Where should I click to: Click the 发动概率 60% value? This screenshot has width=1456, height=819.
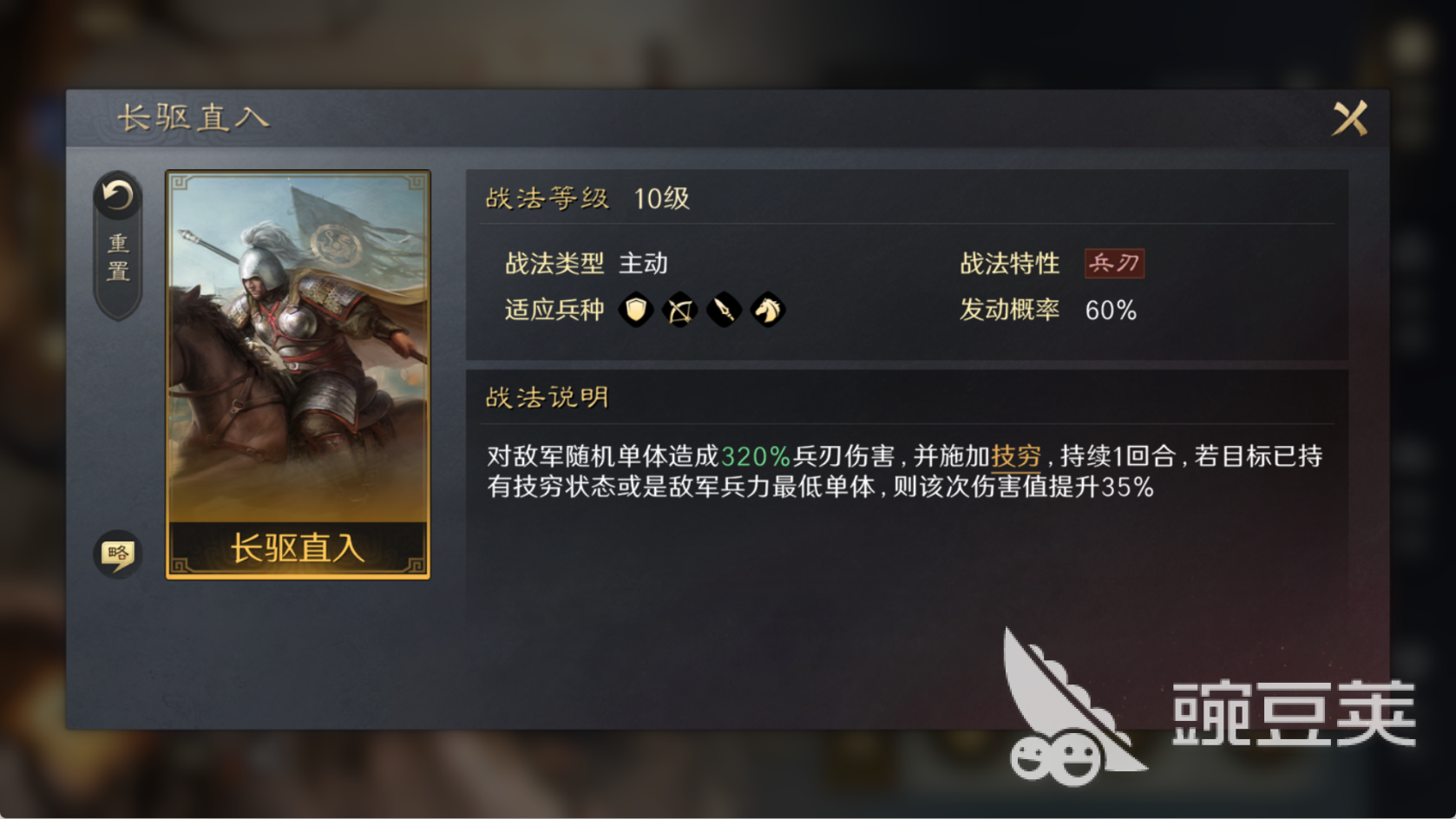tap(1111, 310)
